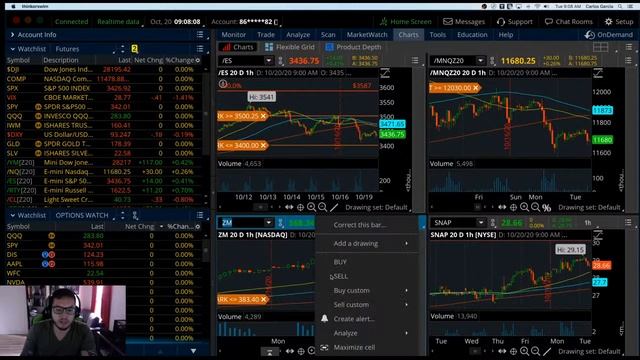The height and width of the screenshot is (360, 640).
Task: Collapse the Futures Watchlist gadget
Action: (13, 49)
